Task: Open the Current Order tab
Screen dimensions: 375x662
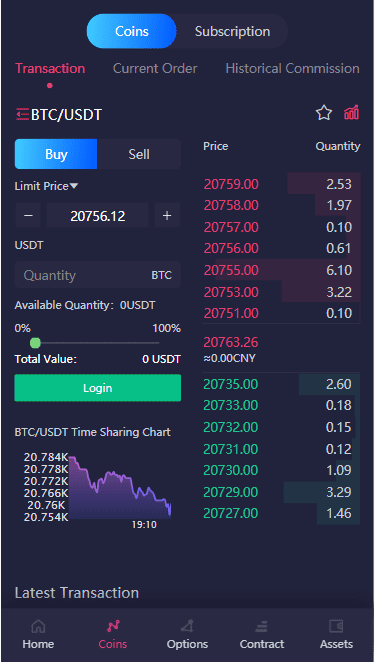Action: pos(155,68)
